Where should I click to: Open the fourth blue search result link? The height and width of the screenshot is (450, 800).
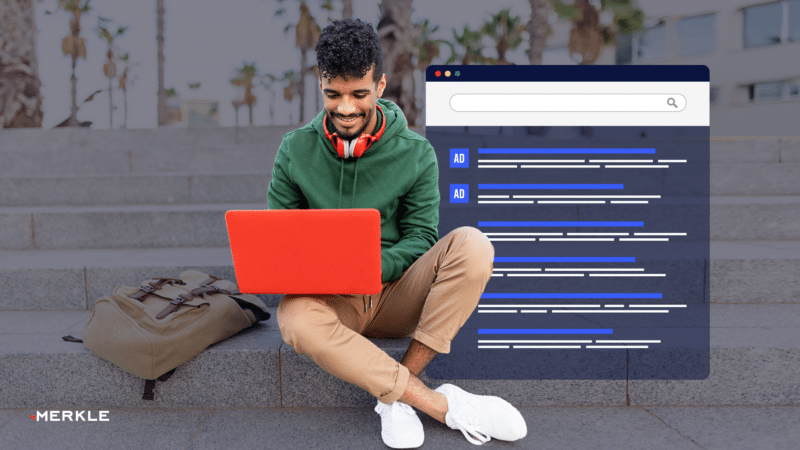coord(564,260)
